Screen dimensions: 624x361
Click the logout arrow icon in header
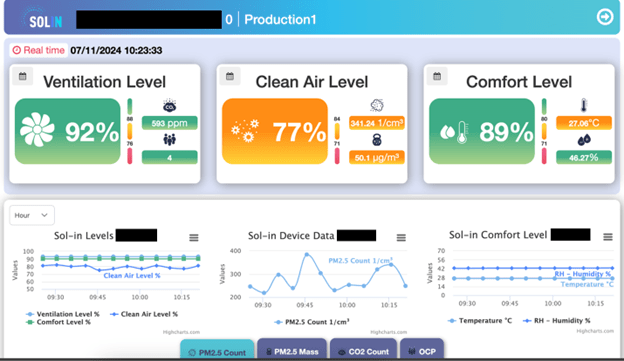coord(604,17)
